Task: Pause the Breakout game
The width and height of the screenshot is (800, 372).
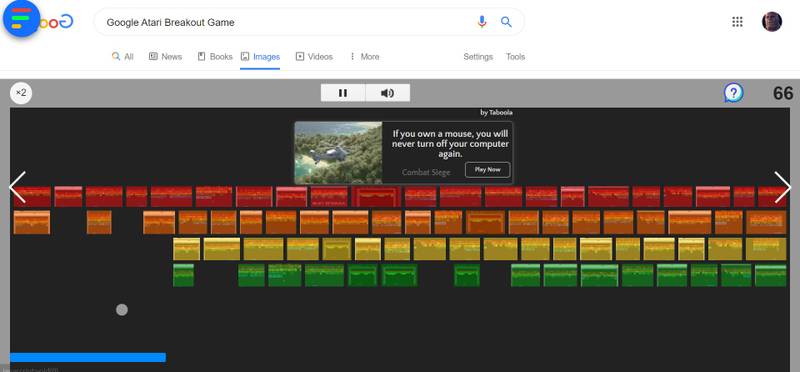Action: pyautogui.click(x=343, y=93)
